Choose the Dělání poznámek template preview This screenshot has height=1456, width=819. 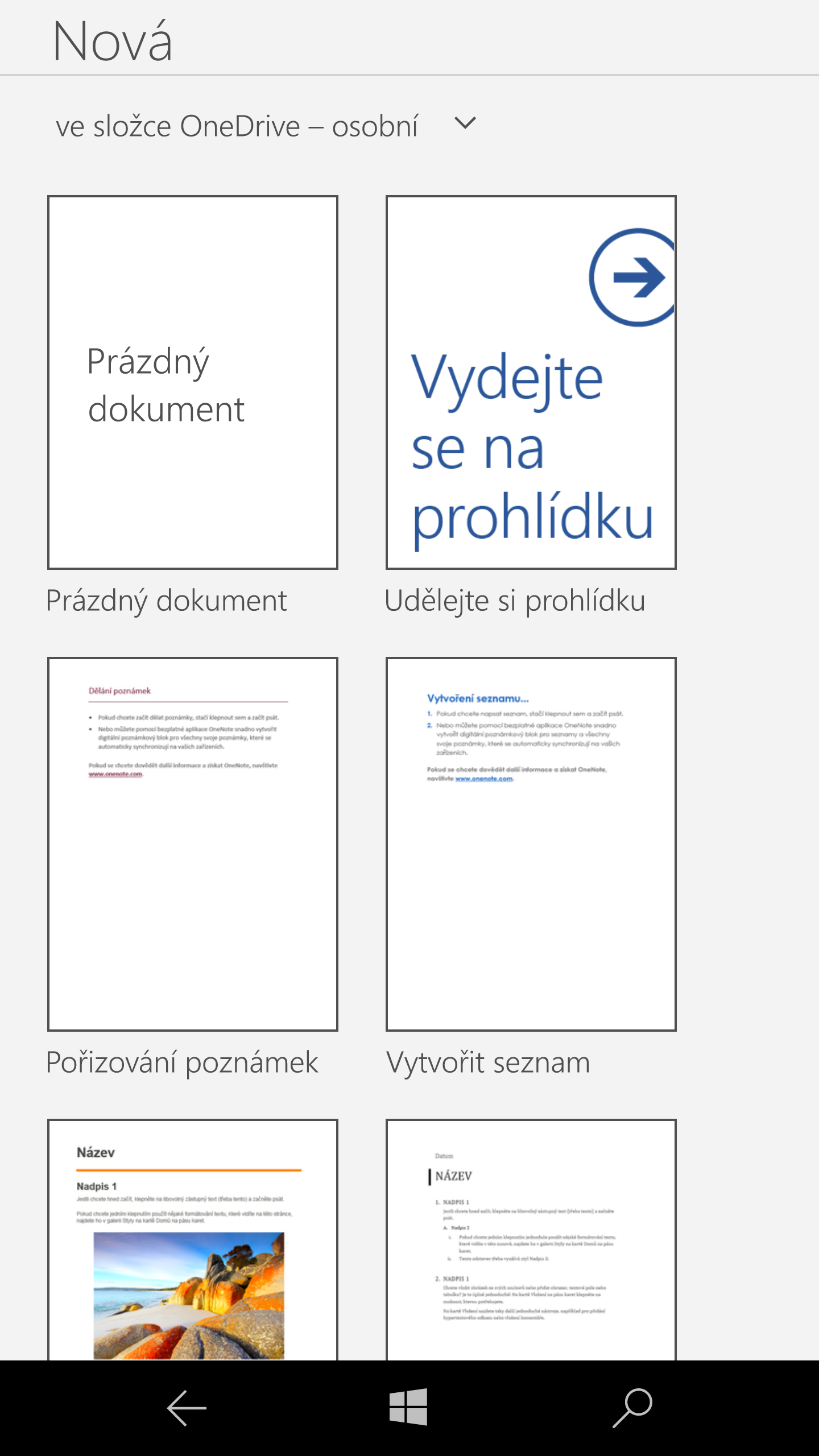coord(193,844)
